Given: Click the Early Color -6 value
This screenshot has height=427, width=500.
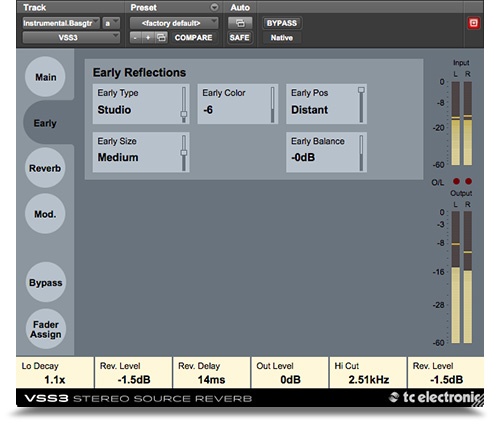Looking at the screenshot, I should [208, 110].
